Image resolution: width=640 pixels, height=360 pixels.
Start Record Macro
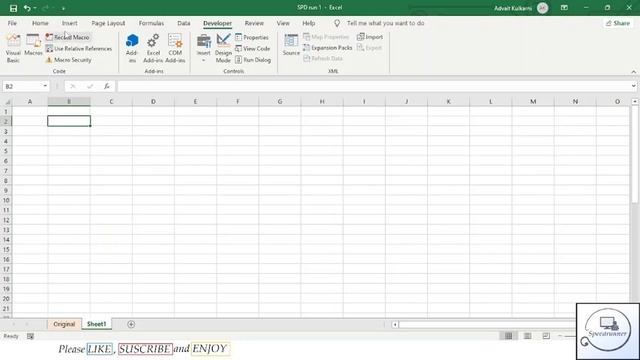coord(67,37)
